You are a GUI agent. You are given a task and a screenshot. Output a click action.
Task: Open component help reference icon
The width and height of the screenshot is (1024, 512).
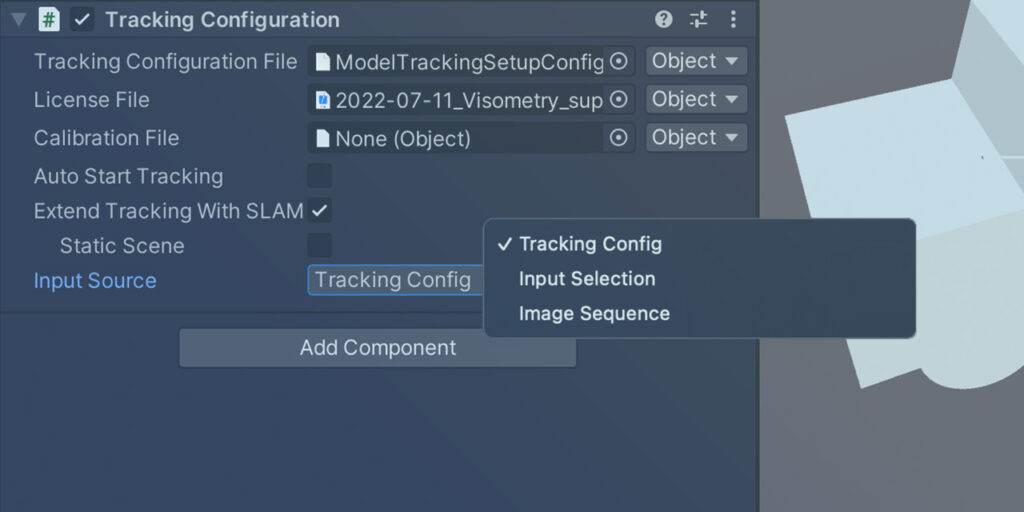(664, 20)
